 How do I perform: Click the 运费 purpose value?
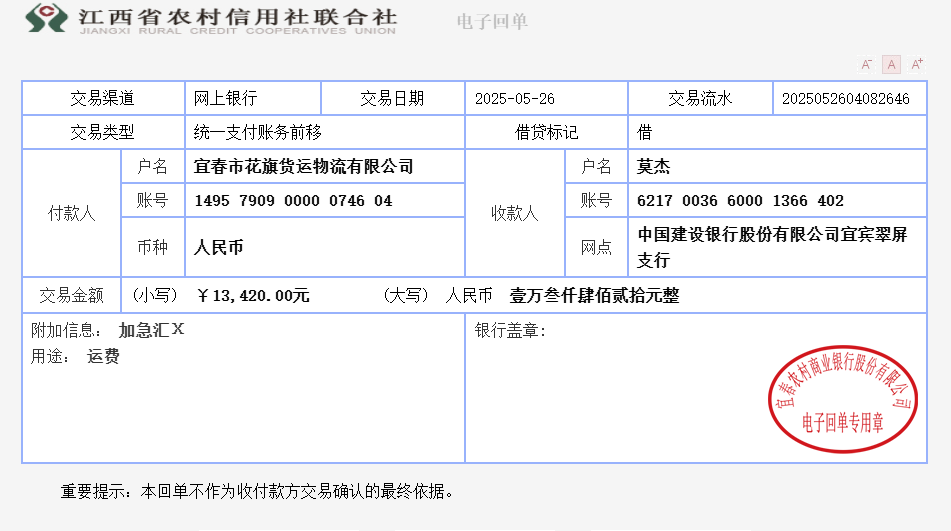pyautogui.click(x=103, y=356)
